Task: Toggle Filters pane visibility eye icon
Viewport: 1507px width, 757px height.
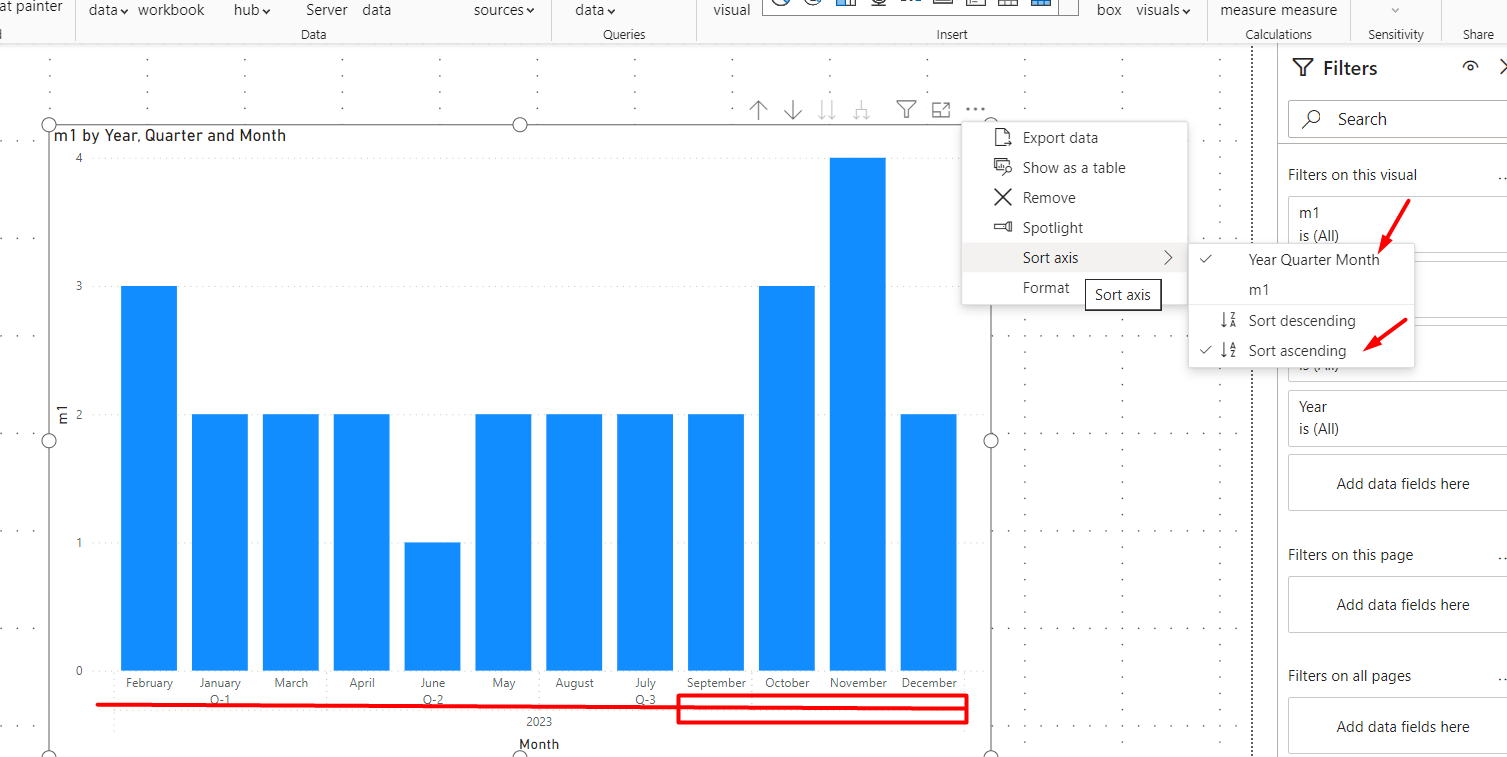Action: pos(1470,67)
